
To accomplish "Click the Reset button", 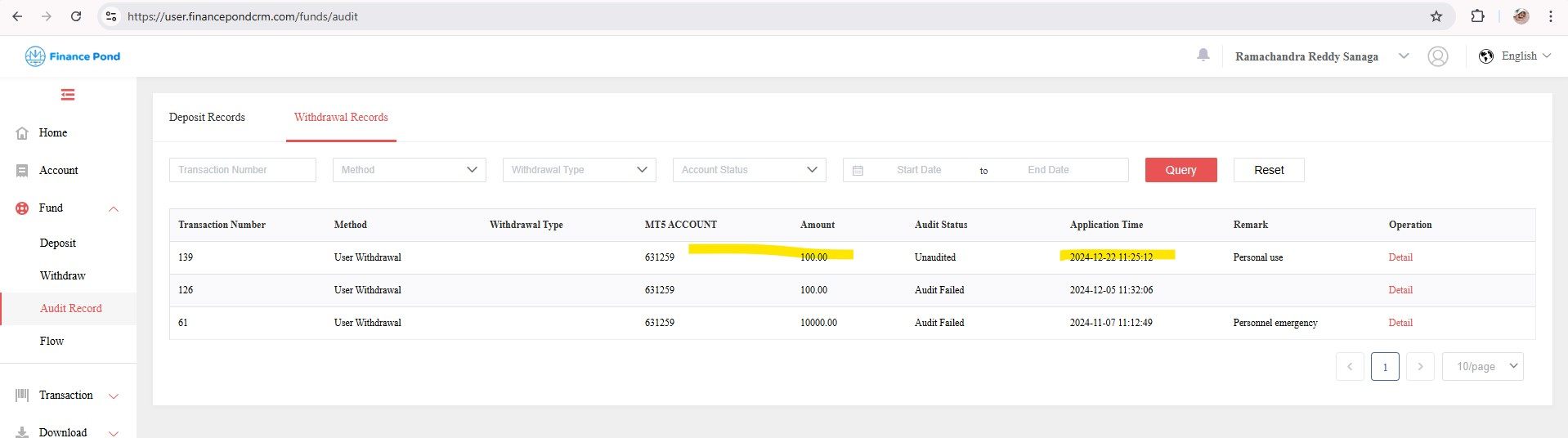I will [x=1268, y=170].
